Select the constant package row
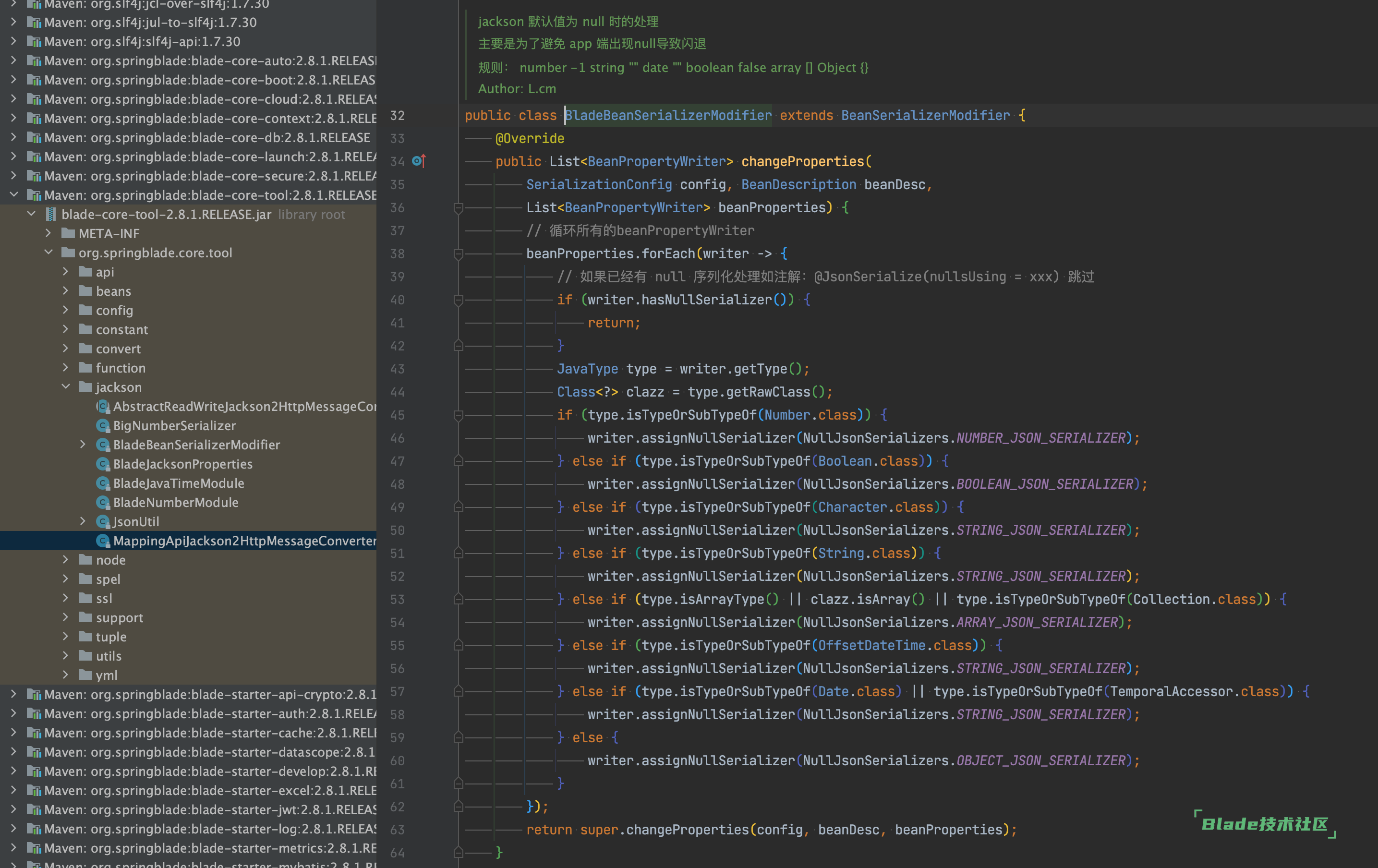This screenshot has height=868, width=1378. [188, 329]
